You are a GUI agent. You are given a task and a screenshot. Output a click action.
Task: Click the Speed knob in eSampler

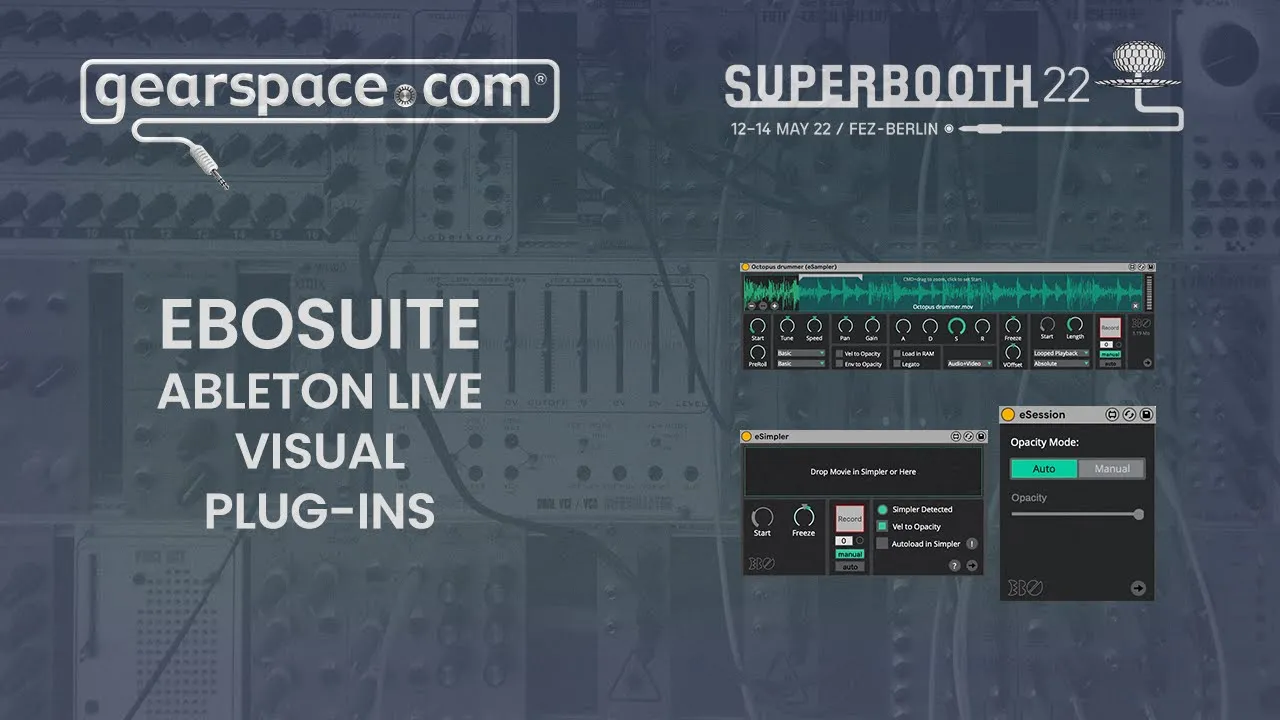coord(814,325)
